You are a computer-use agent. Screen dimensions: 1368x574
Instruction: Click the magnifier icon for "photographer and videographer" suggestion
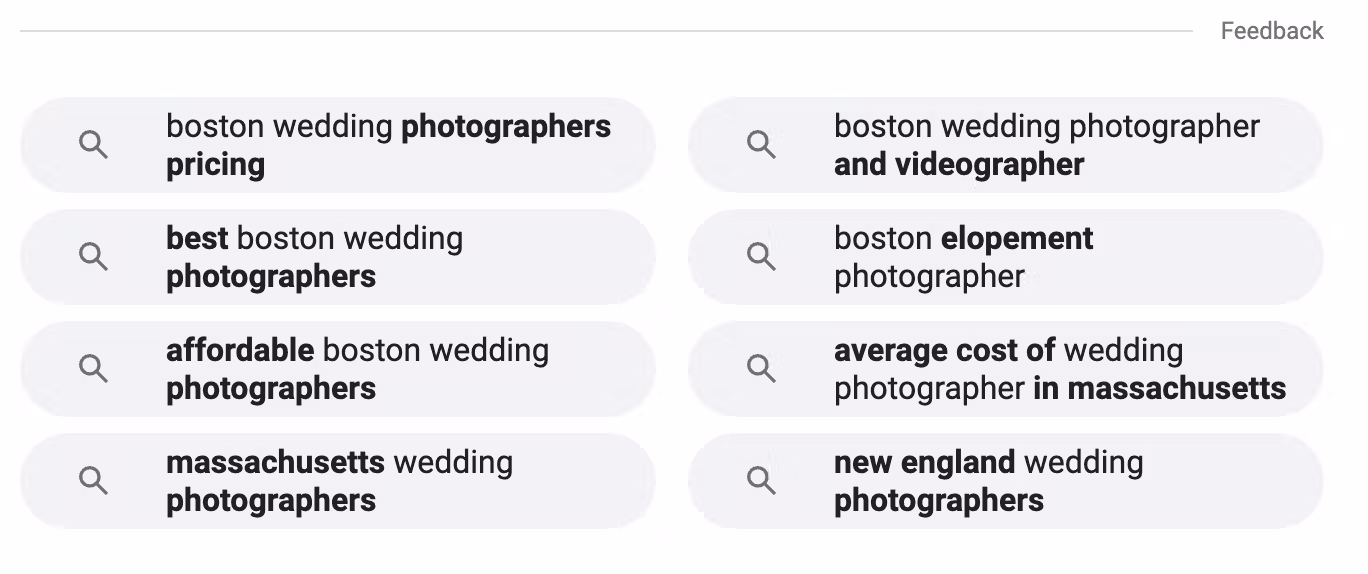pos(762,145)
